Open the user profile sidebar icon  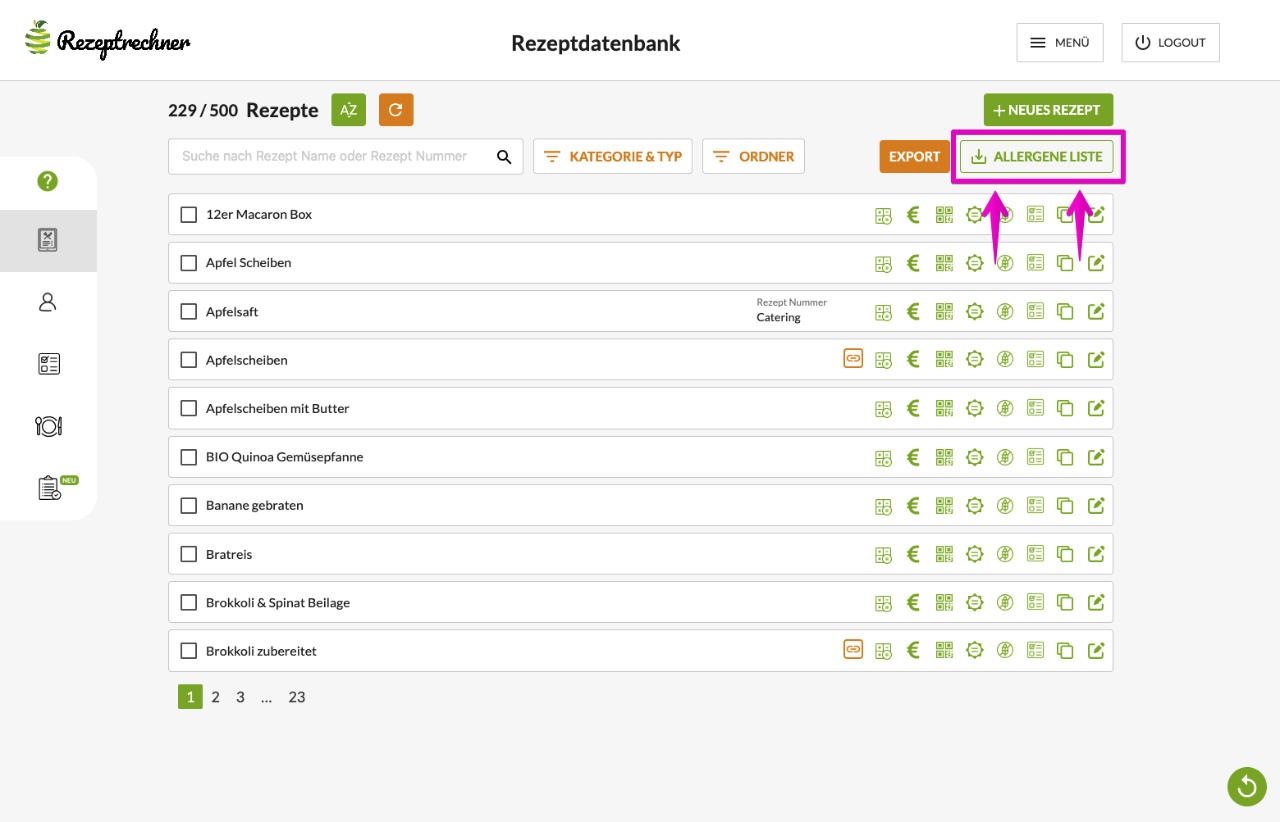[x=47, y=302]
